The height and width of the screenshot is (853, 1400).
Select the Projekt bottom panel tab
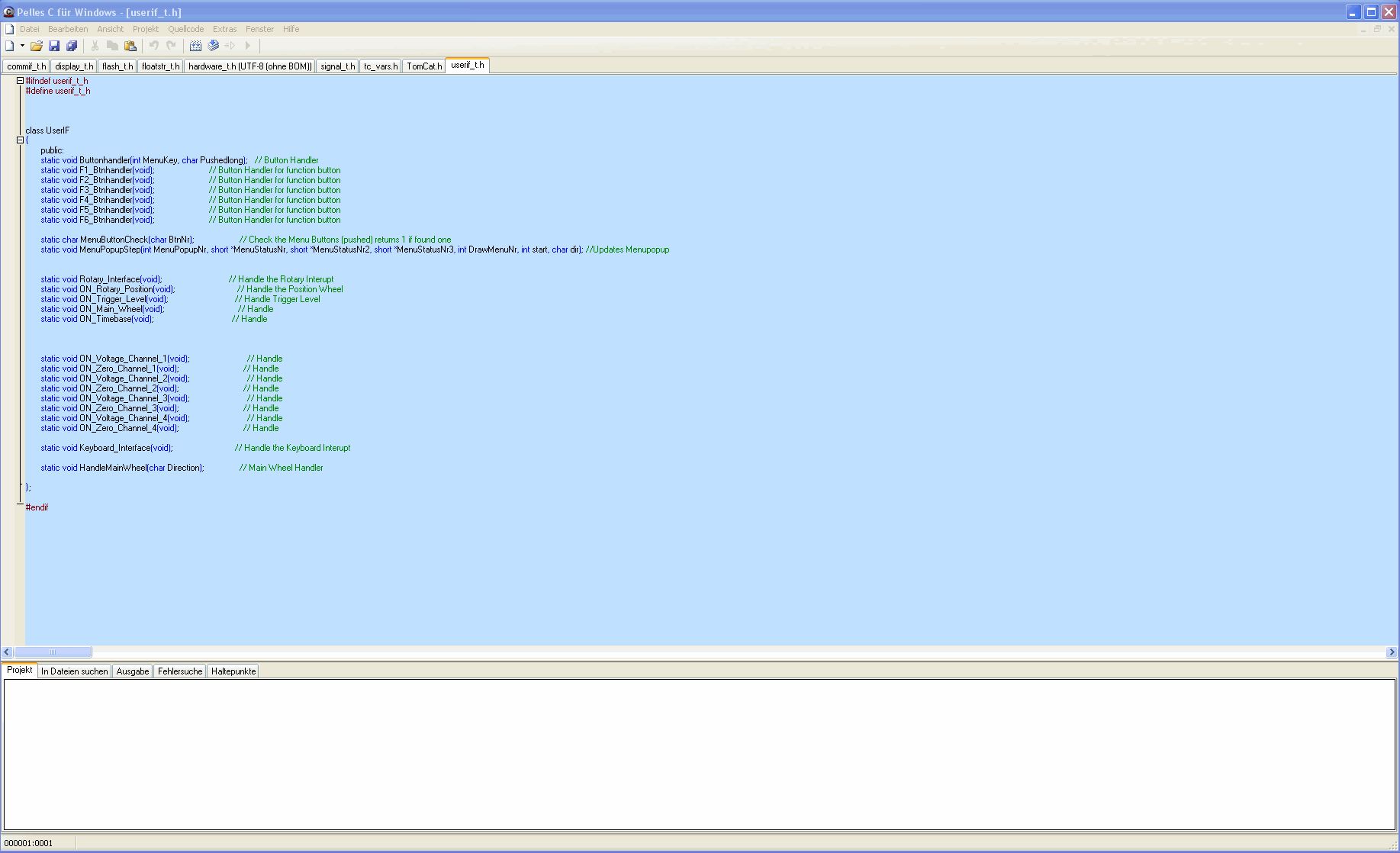point(20,670)
